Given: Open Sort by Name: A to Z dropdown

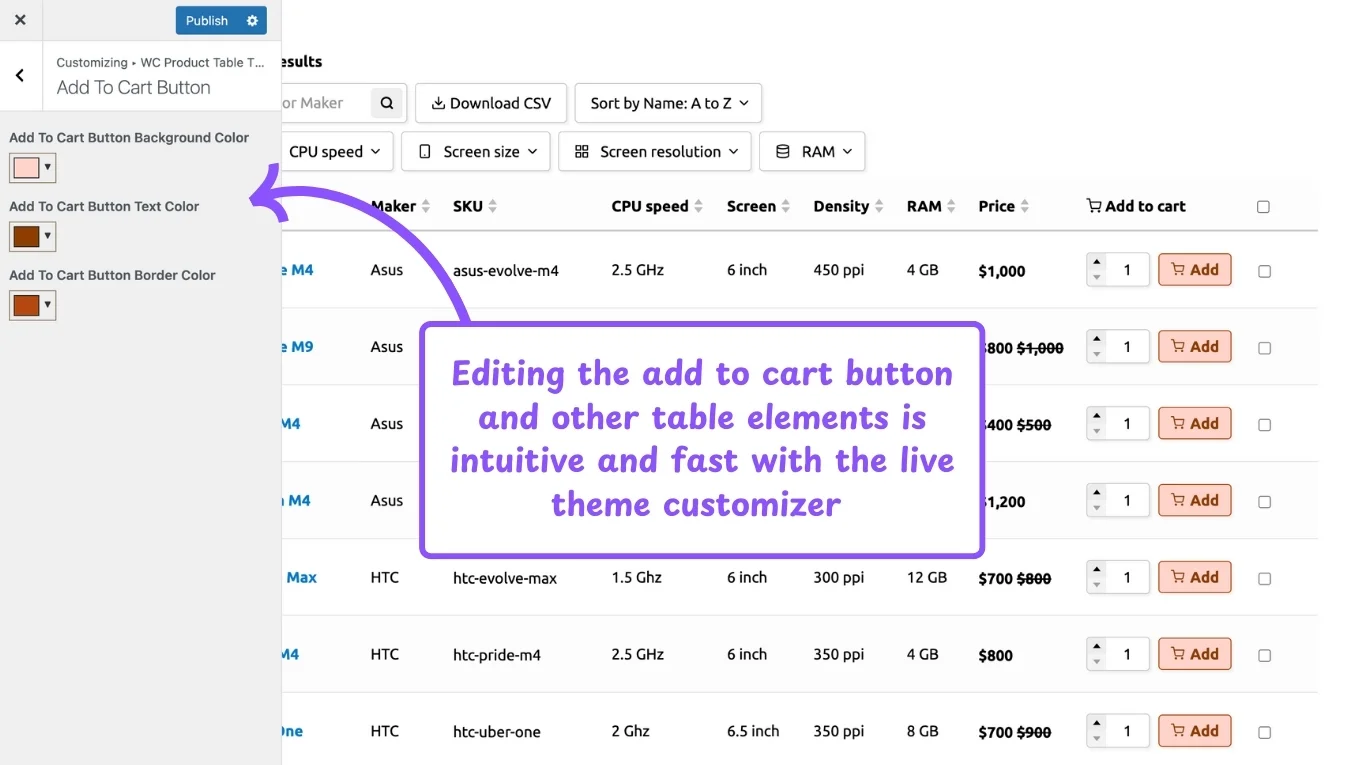Looking at the screenshot, I should 668,103.
